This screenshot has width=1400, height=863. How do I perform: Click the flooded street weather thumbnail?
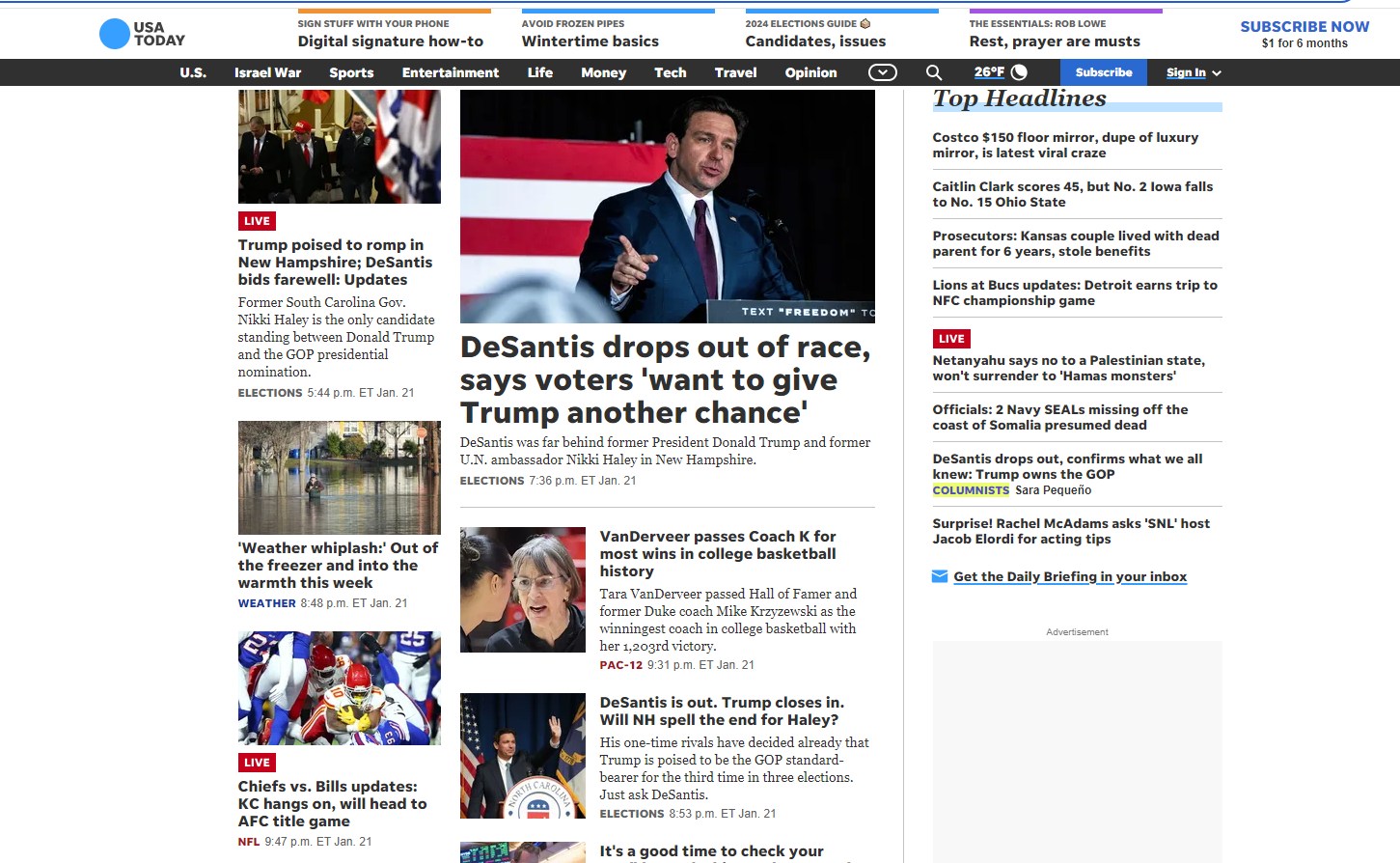(x=340, y=478)
